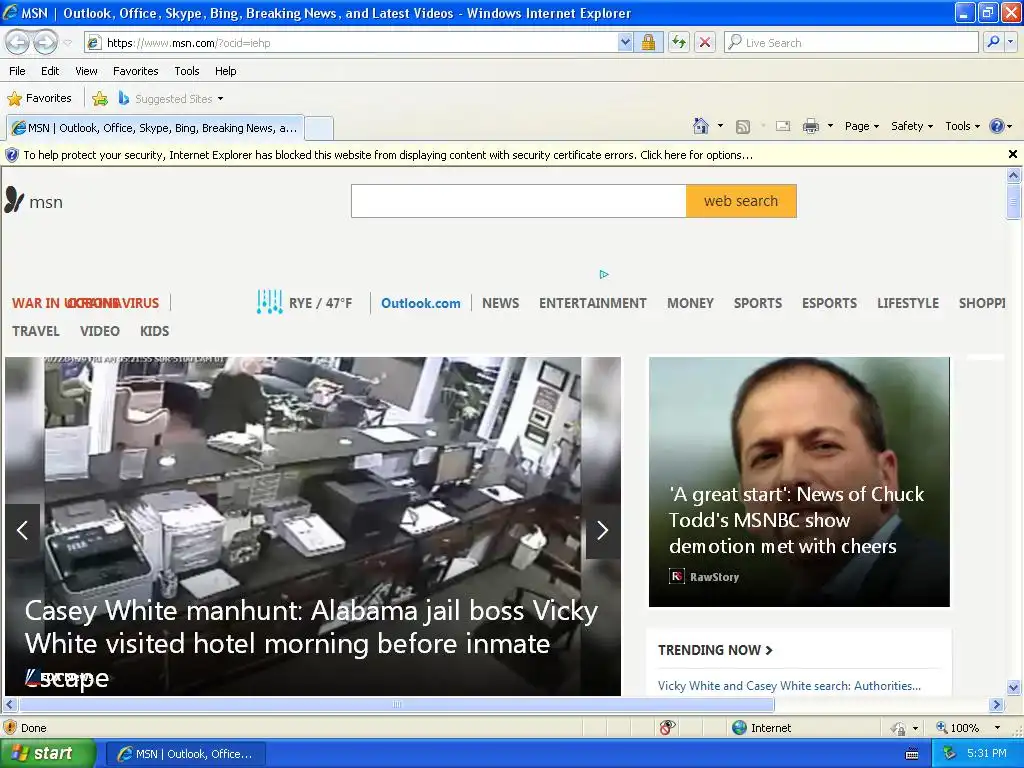Screen dimensions: 1024x768
Task: Open the search provider options dropdown
Action: [x=1010, y=42]
